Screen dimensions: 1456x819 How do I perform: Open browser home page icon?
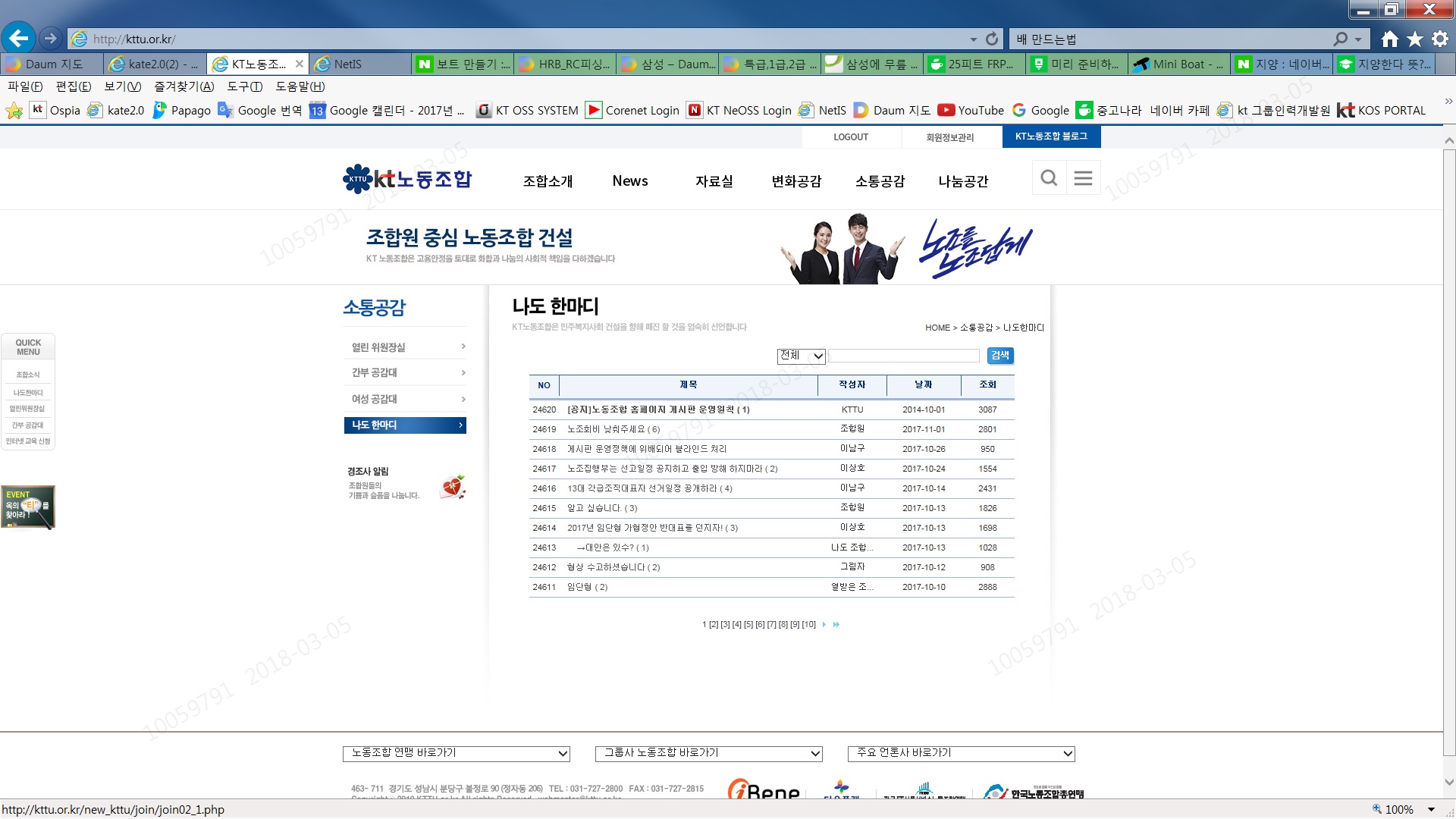[x=1389, y=39]
